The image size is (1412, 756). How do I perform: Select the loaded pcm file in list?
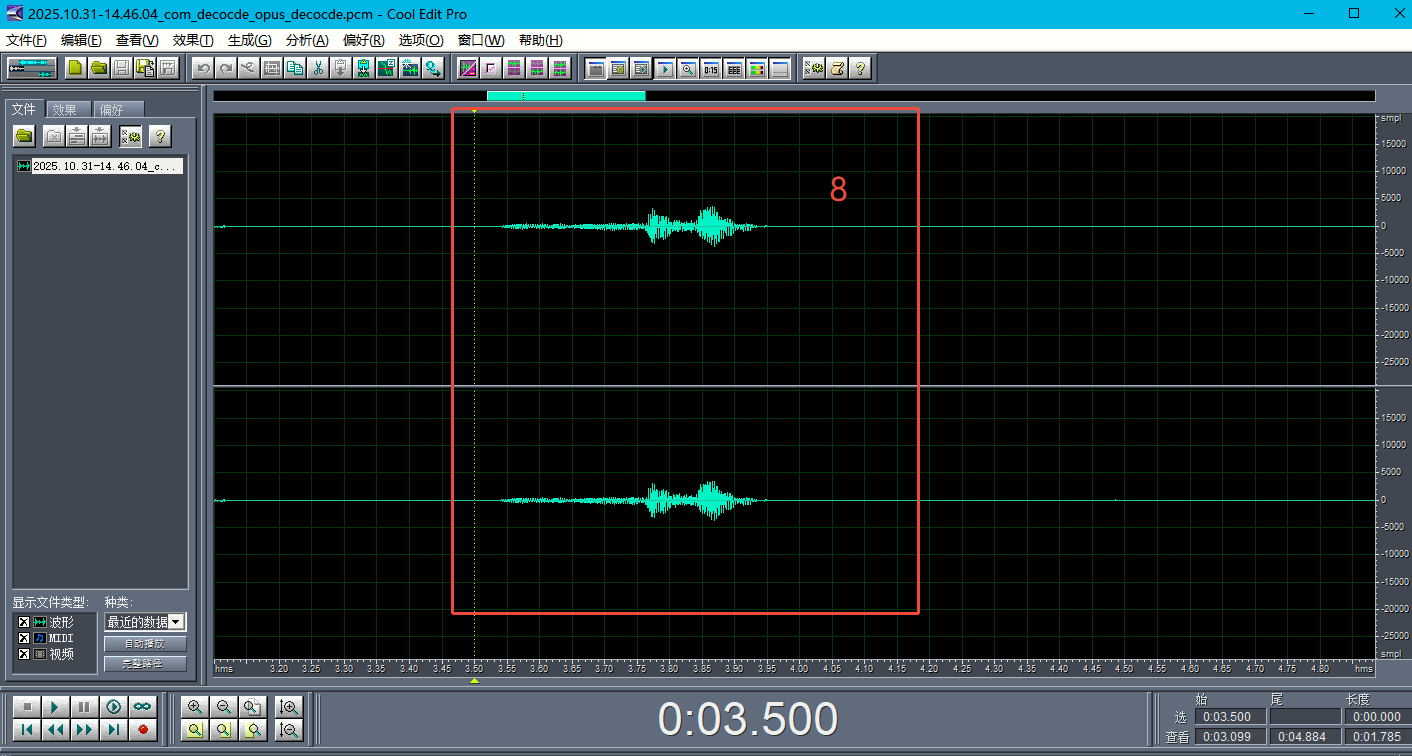(x=100, y=166)
